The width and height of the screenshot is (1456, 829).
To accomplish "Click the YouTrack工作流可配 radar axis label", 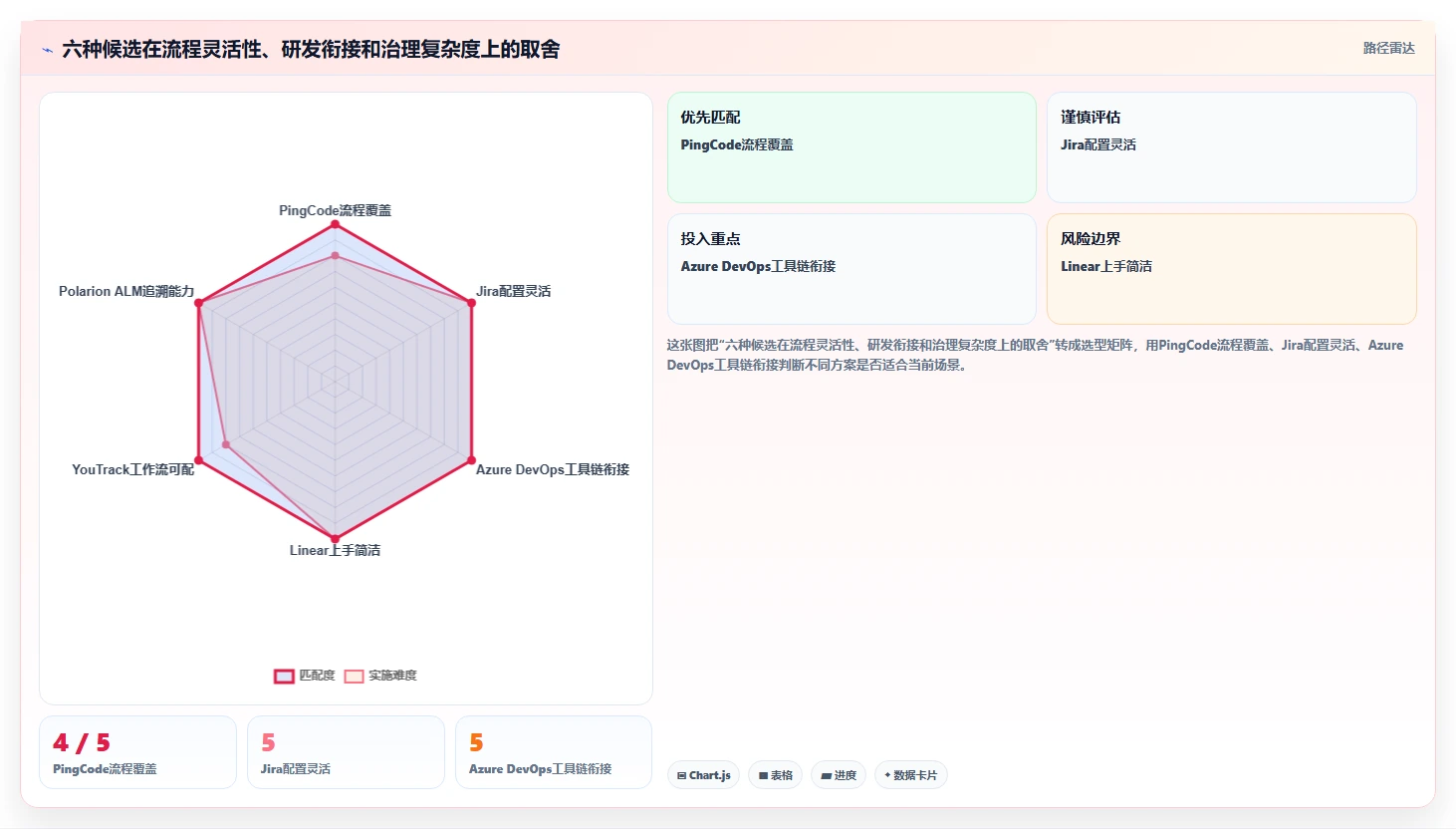I will tap(132, 469).
